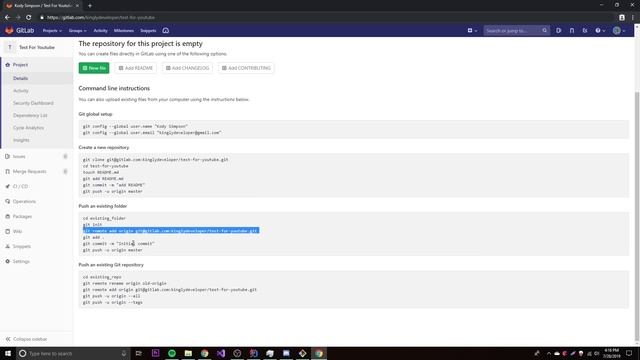Go to Activity in the top navbar
This screenshot has width=640, height=360.
click(100, 31)
